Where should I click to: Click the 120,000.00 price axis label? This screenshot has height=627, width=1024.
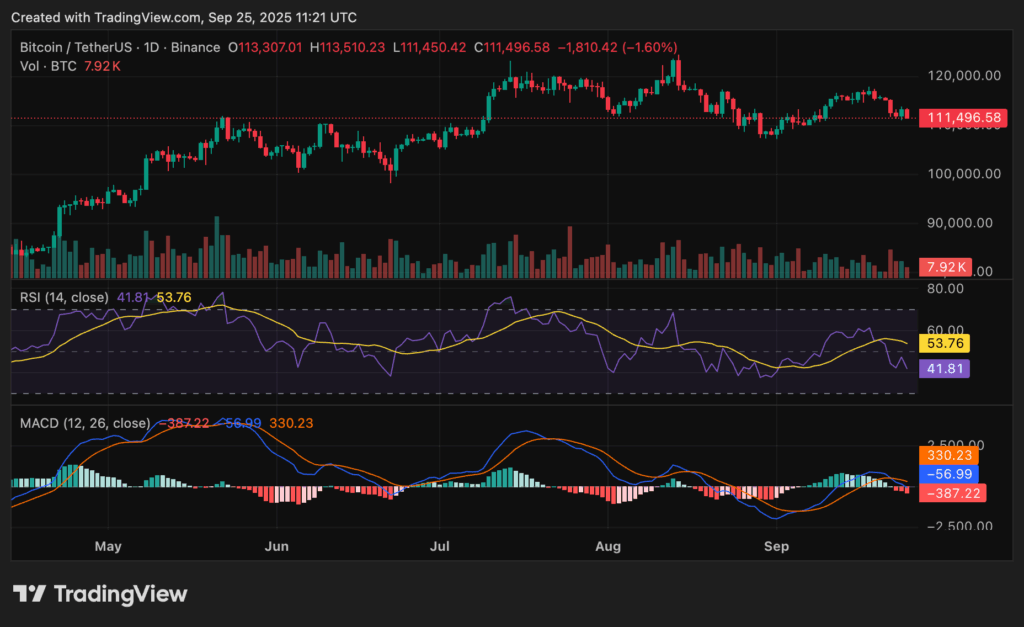click(x=962, y=75)
